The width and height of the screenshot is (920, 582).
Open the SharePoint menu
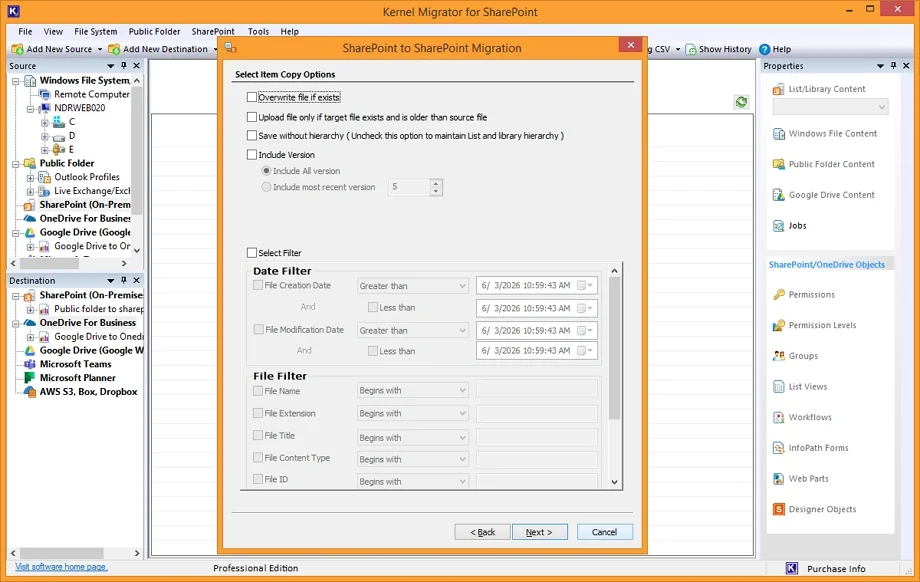213,32
